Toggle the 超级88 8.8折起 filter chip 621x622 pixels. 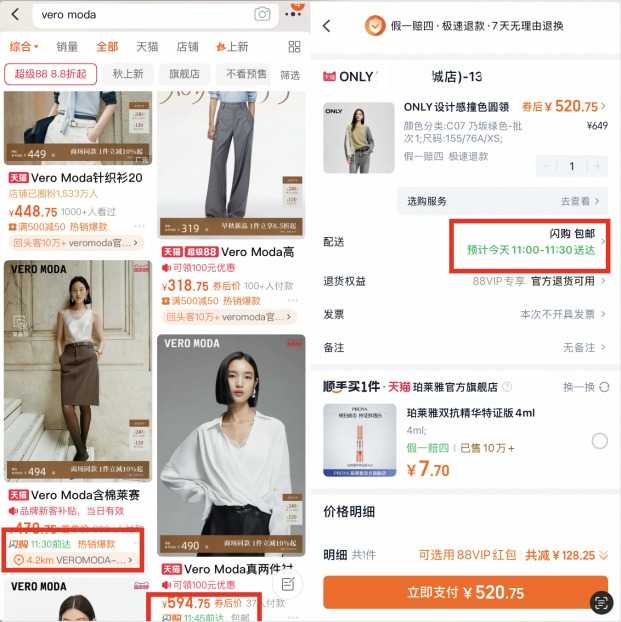(50, 74)
